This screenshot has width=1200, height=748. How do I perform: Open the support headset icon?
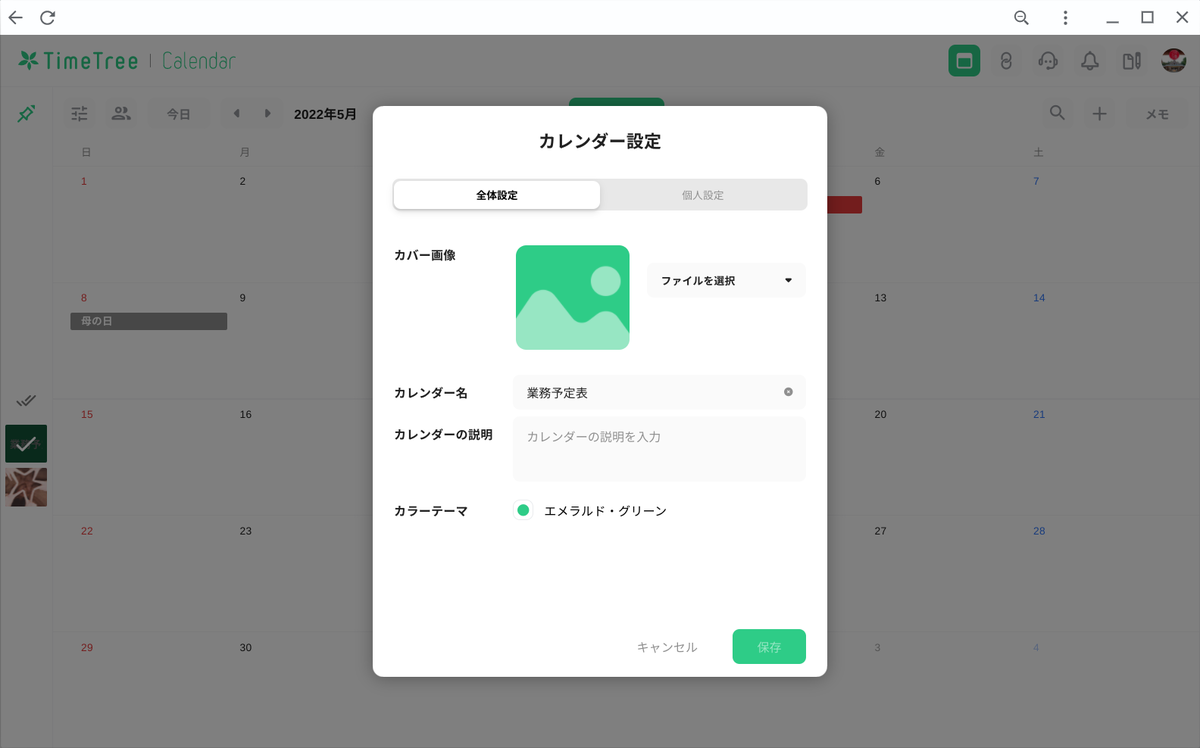click(x=1048, y=61)
